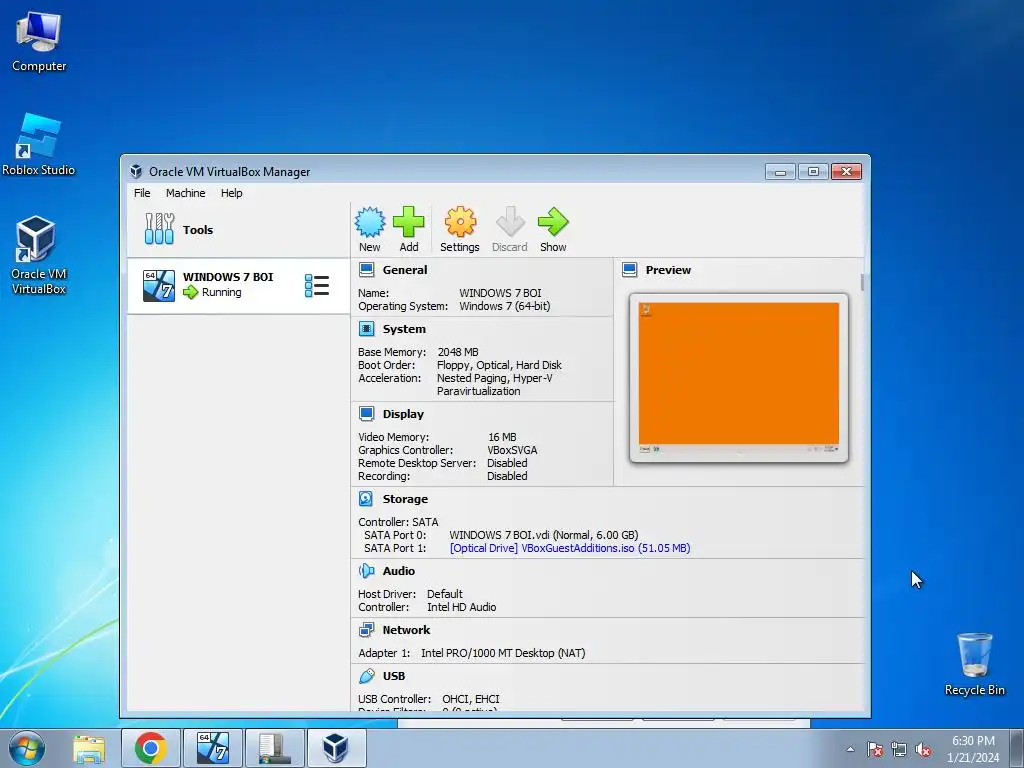Select the Tools entry label

[198, 230]
